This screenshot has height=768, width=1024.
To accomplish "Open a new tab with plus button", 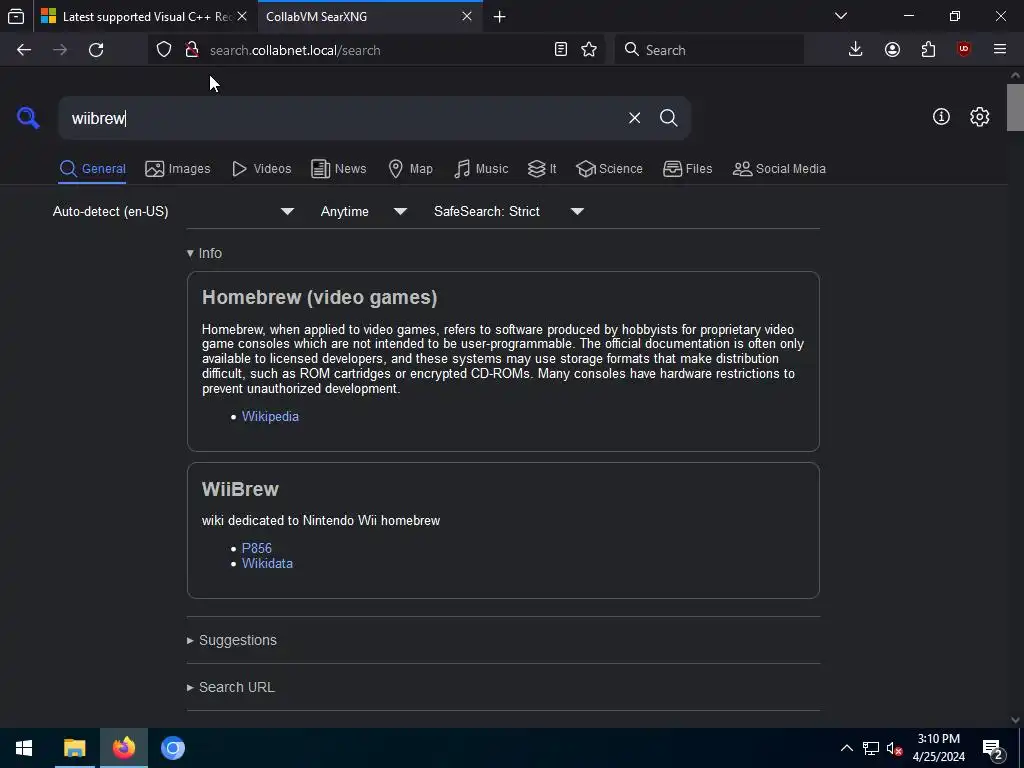I will (x=500, y=17).
